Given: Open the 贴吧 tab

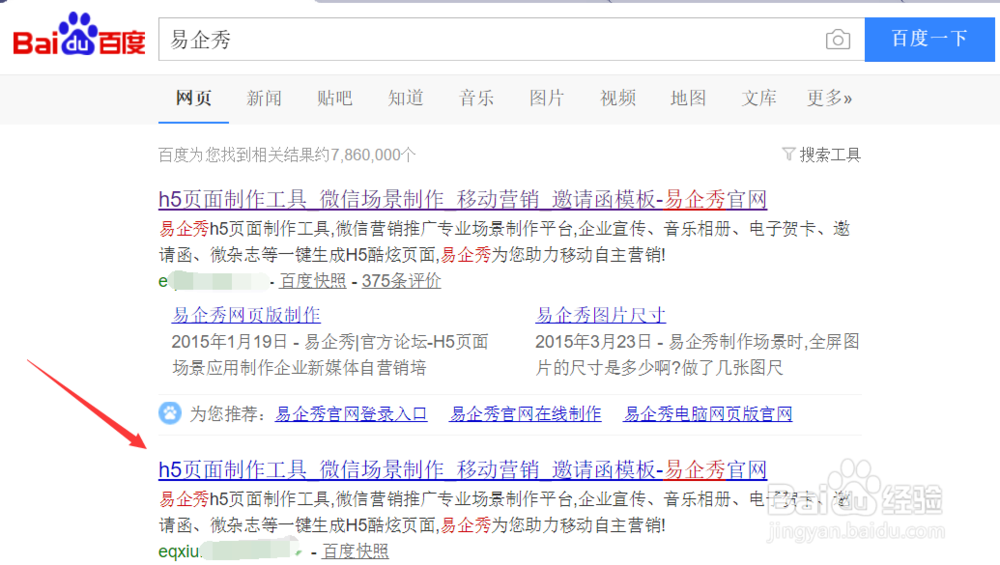Looking at the screenshot, I should click(335, 98).
